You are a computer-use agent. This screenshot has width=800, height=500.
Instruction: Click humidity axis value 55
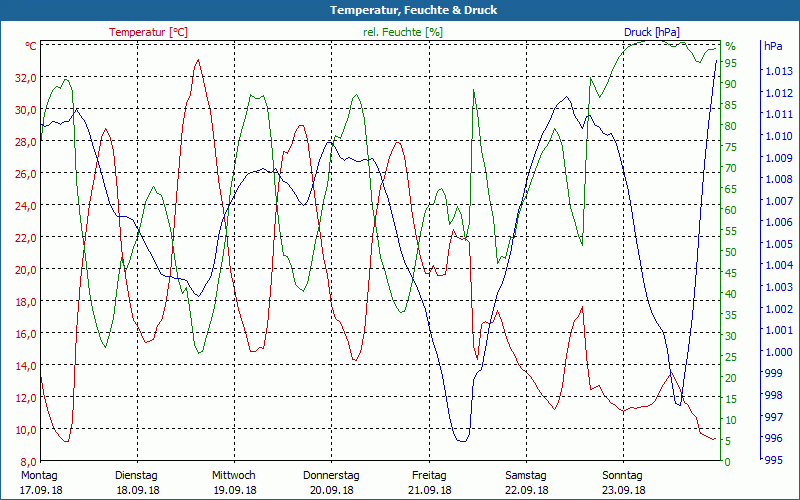[730, 231]
